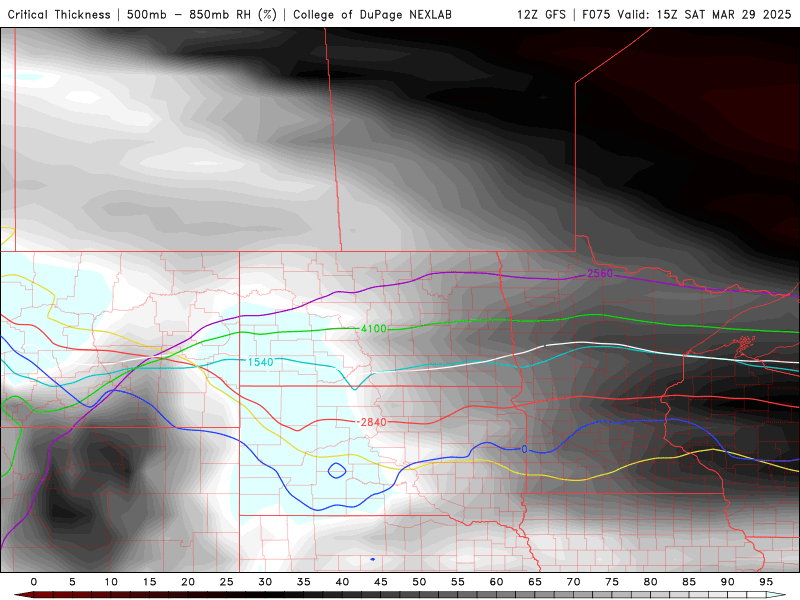The height and width of the screenshot is (600, 800).
Task: Click the "500mb - 850mb RH (%)" header label
Action: [x=202, y=14]
